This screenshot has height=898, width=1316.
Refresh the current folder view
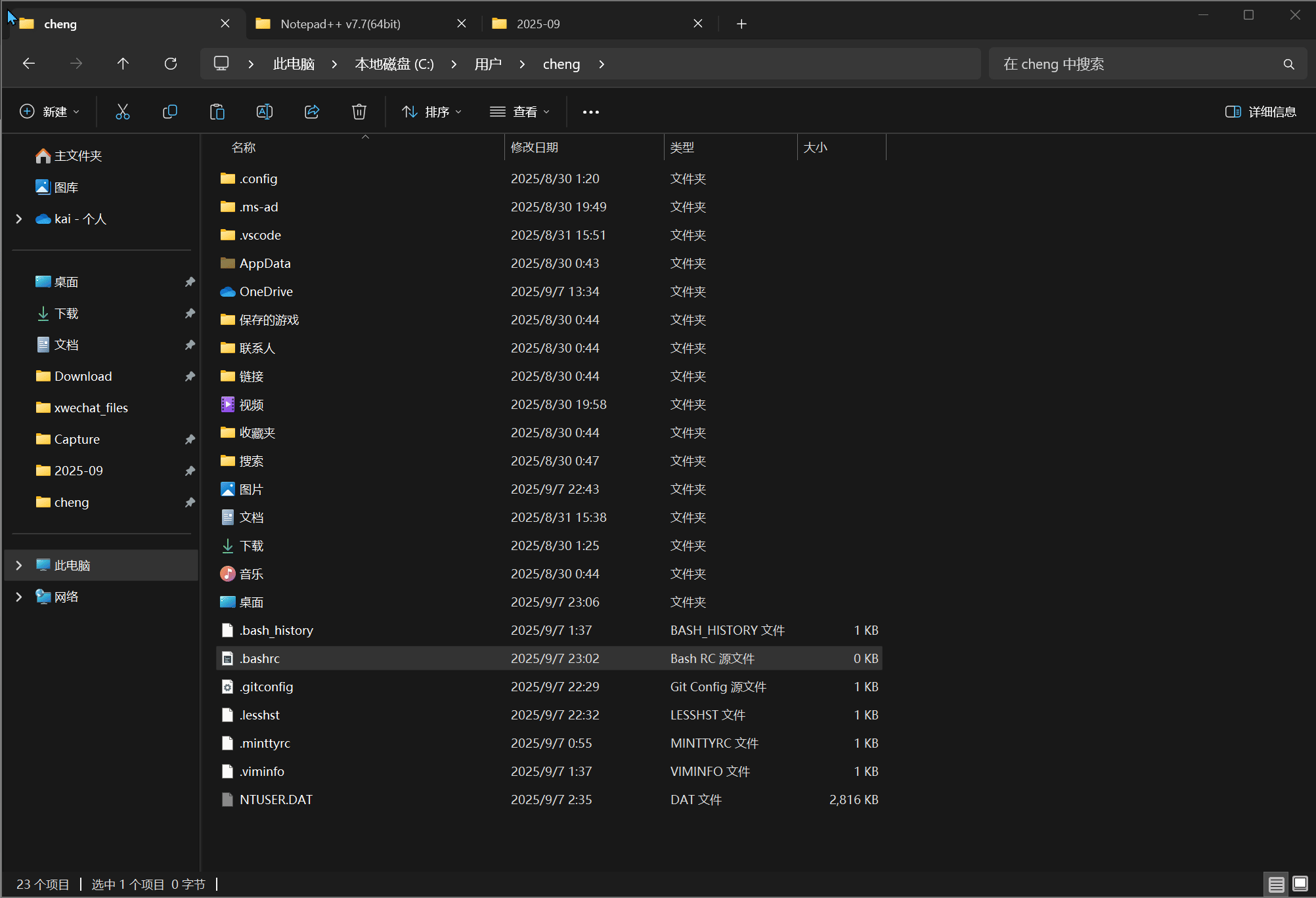click(170, 63)
